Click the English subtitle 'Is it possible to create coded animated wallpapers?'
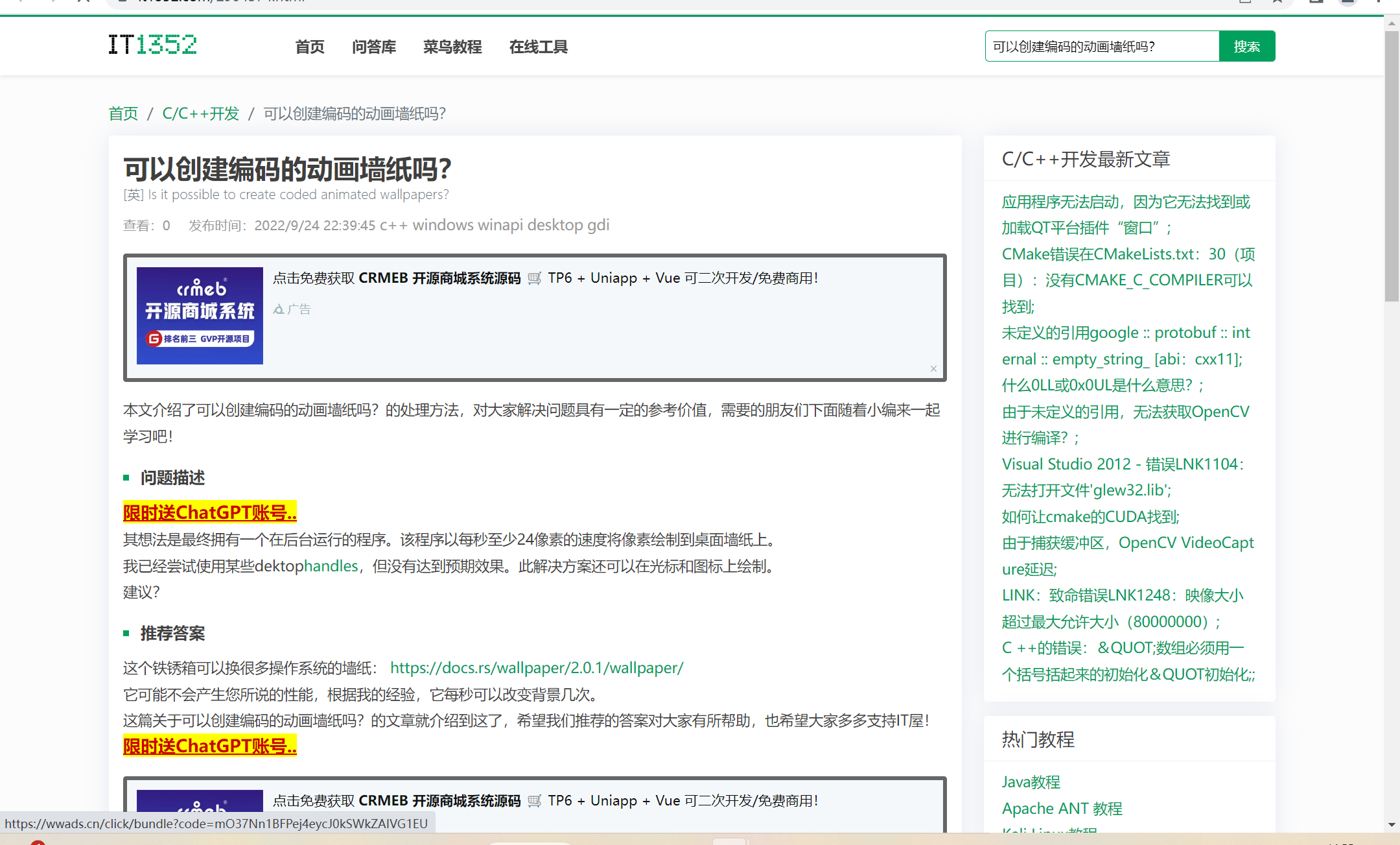Image resolution: width=1400 pixels, height=845 pixels. click(298, 195)
